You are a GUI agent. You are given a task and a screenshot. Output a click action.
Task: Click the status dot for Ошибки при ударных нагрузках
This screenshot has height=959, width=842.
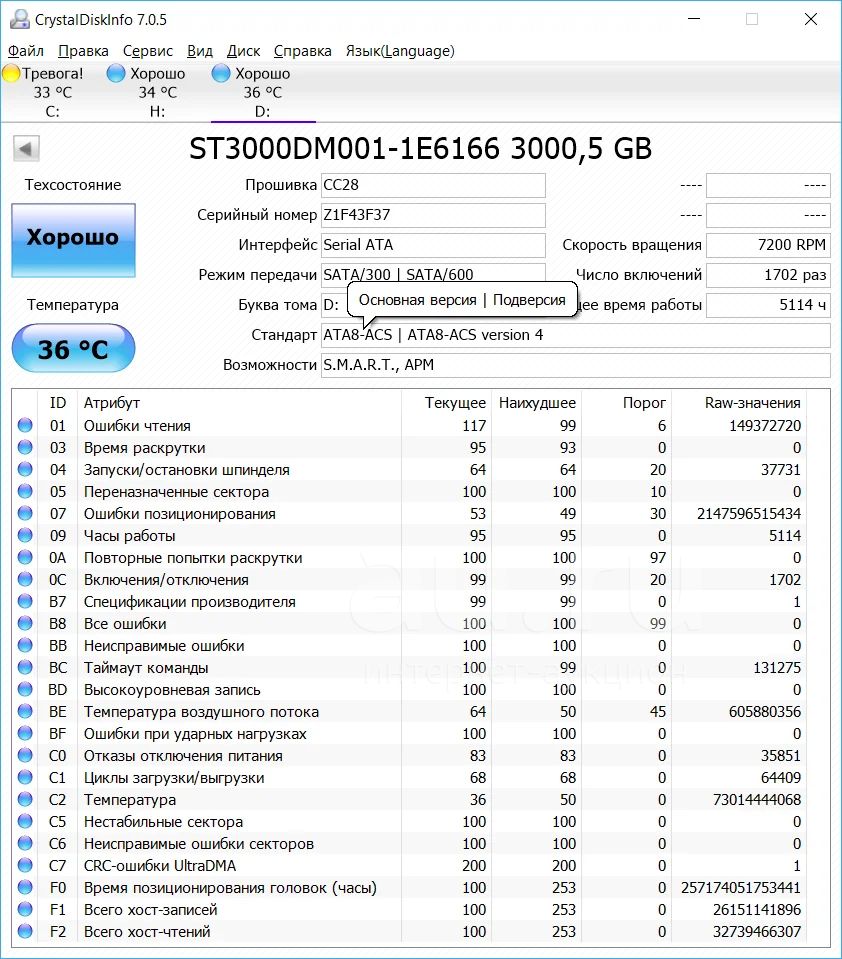(25, 733)
